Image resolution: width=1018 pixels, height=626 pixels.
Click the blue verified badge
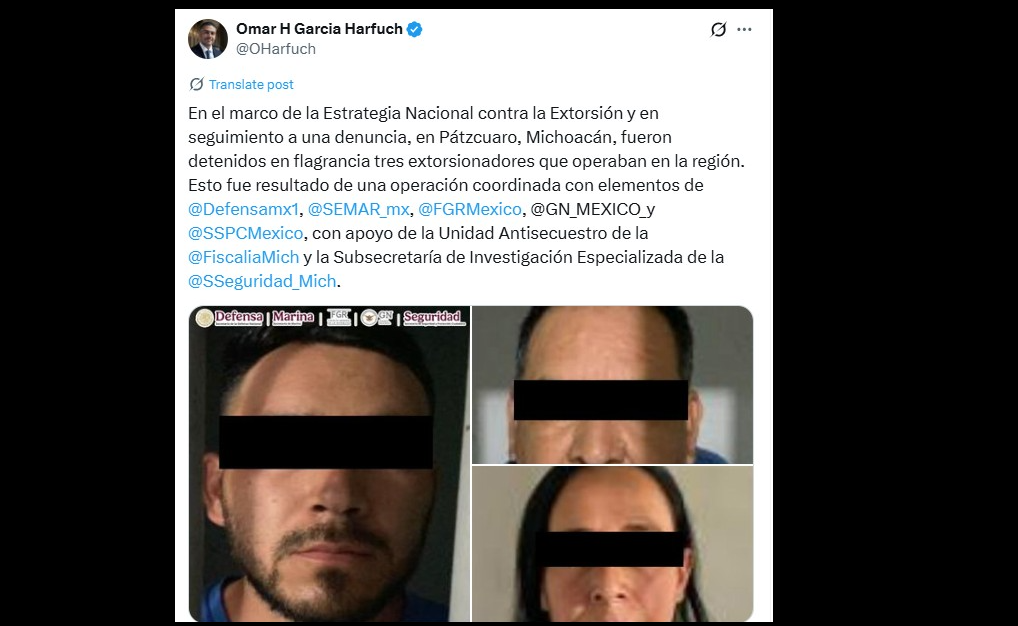tap(414, 29)
